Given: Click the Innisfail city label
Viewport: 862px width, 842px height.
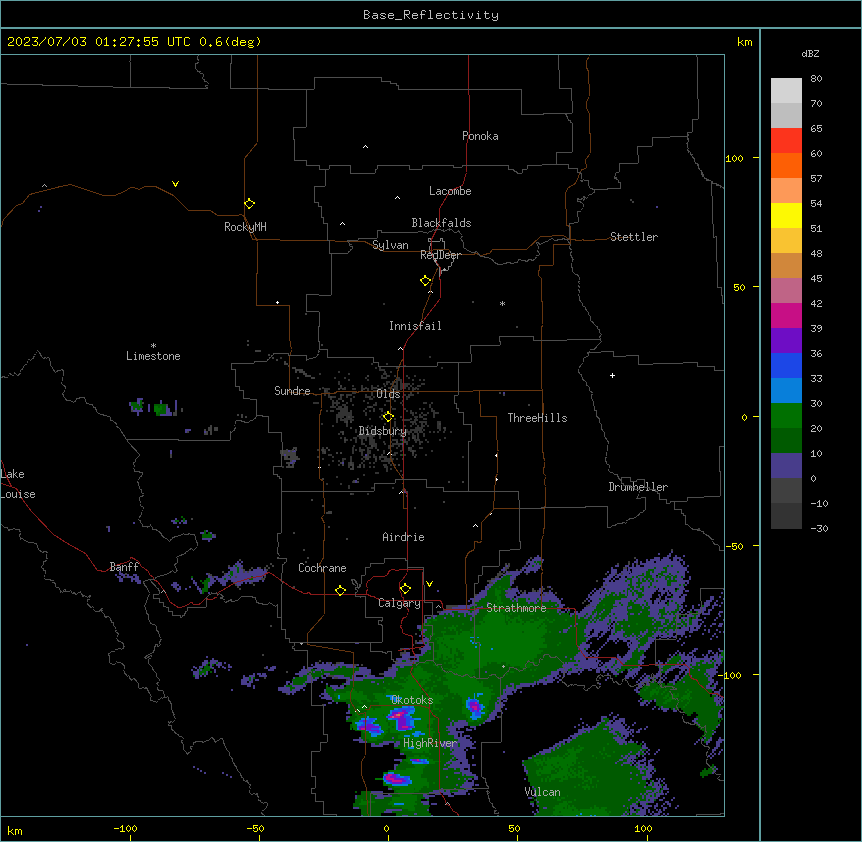Looking at the screenshot, I should tap(415, 326).
